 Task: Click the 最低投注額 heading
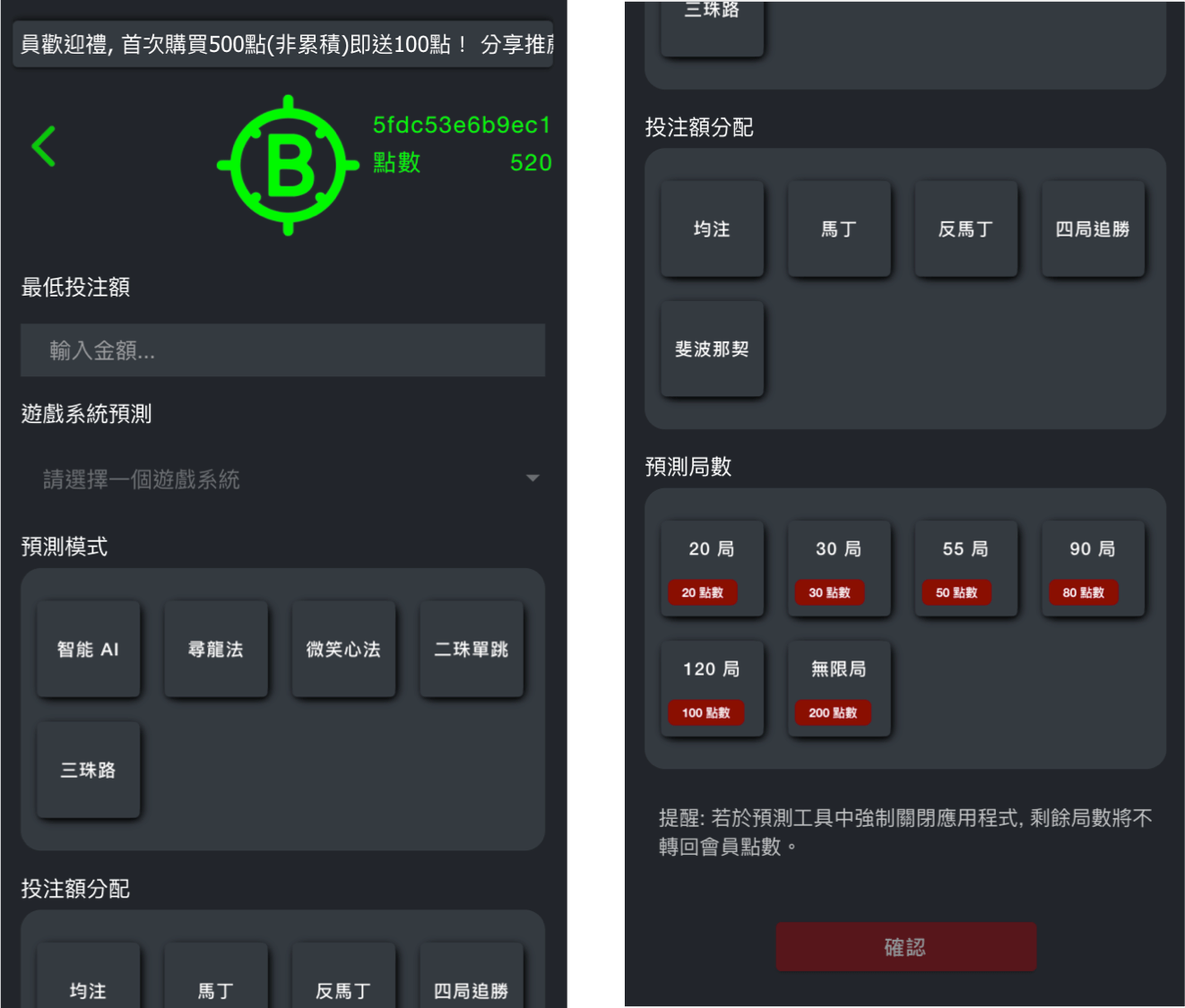coord(75,287)
